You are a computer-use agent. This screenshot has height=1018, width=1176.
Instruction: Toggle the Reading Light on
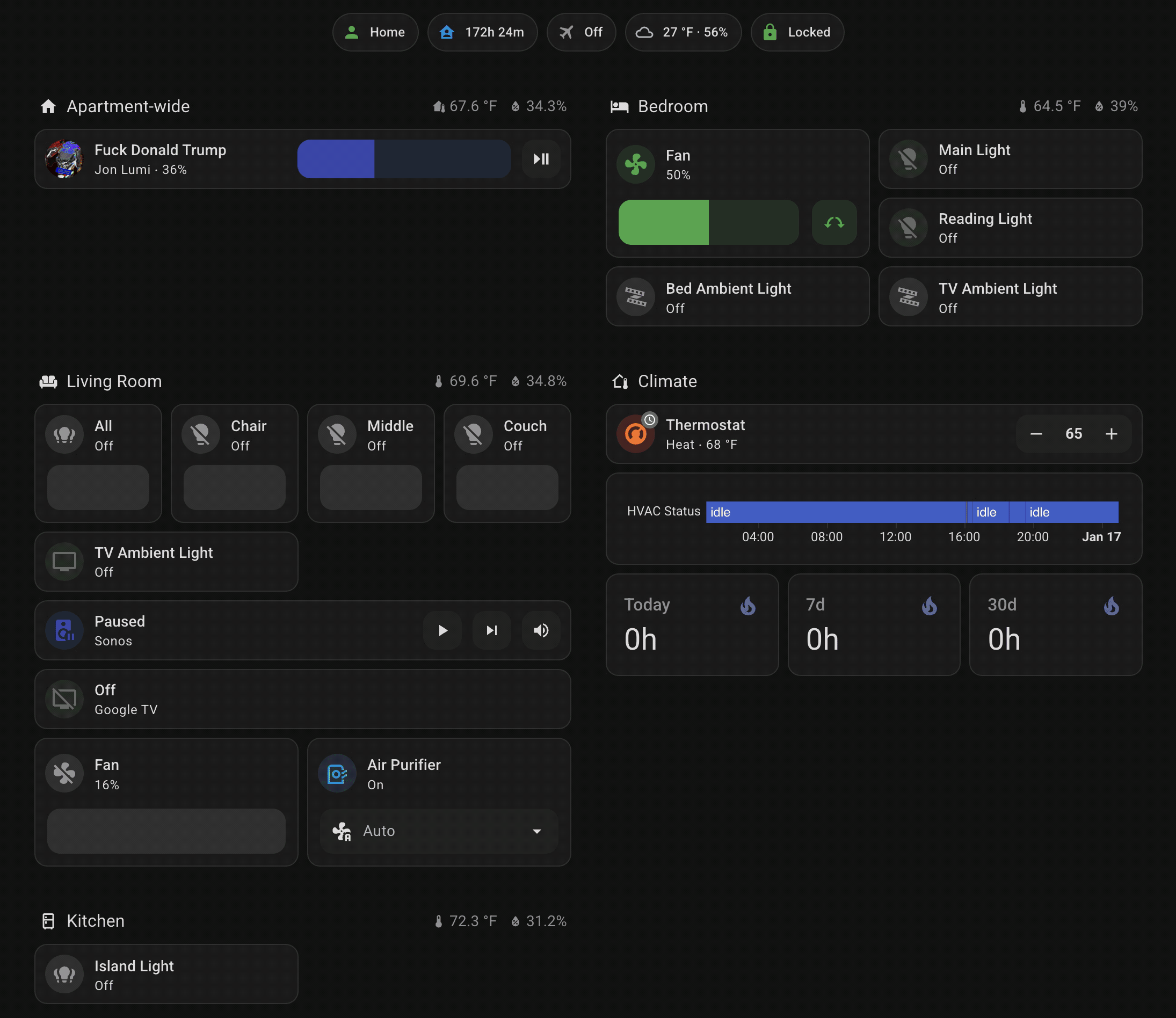(1010, 228)
